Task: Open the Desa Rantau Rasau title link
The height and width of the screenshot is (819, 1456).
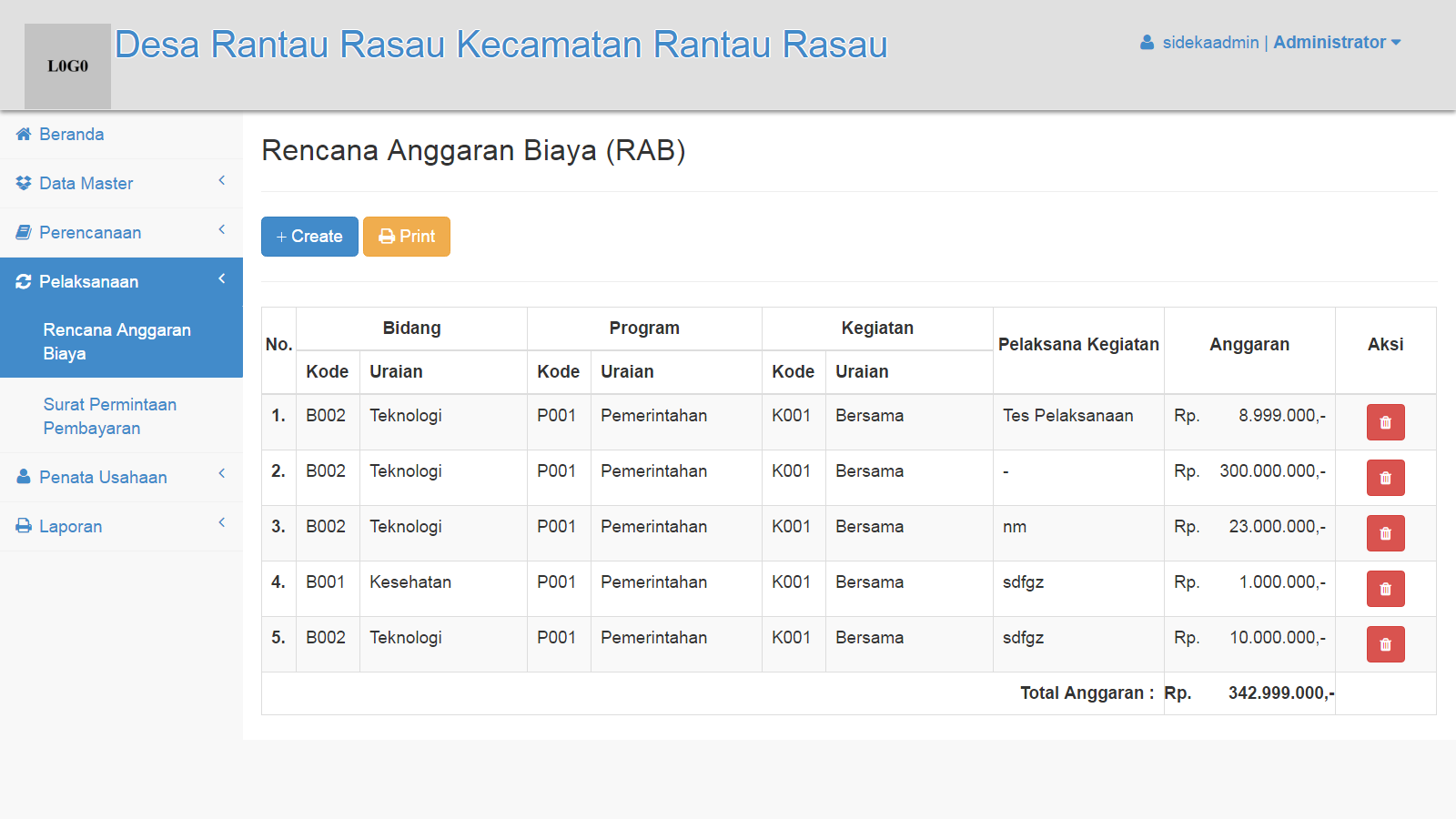Action: tap(500, 45)
